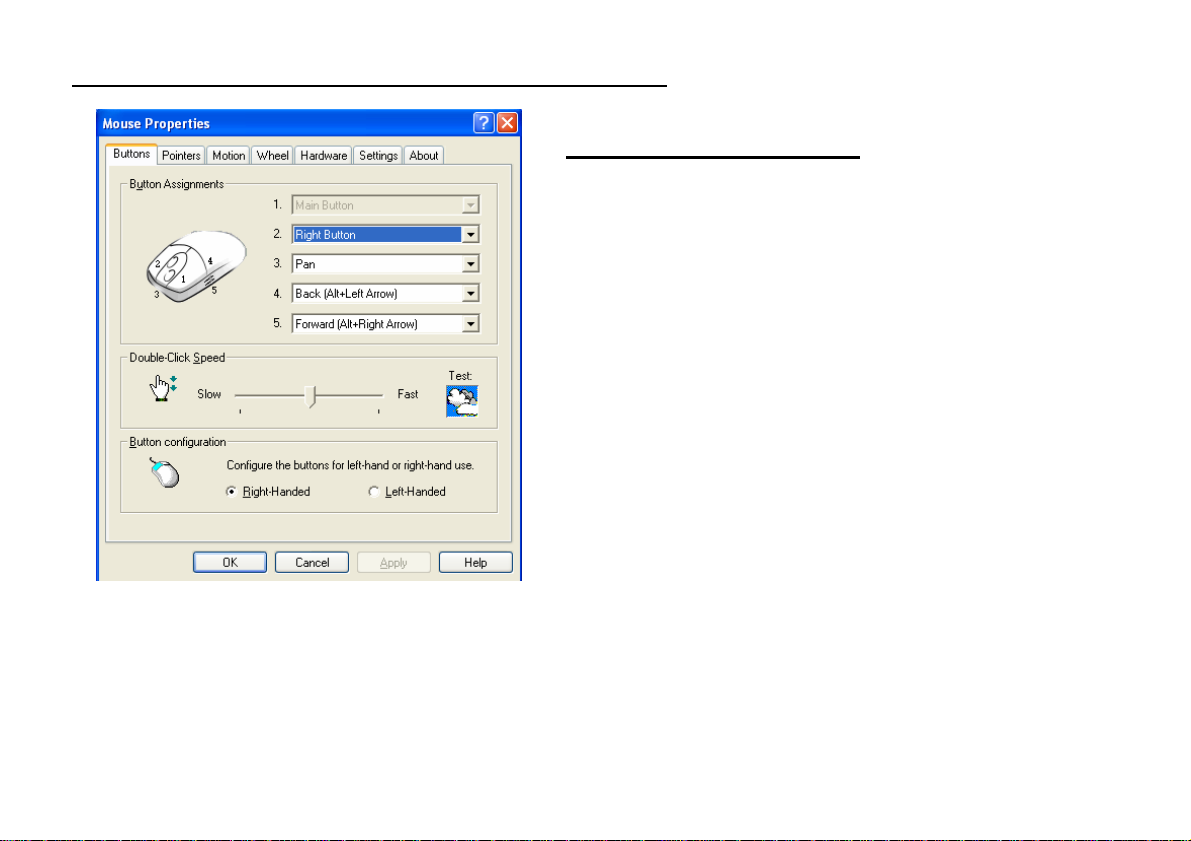Image resolution: width=1191 pixels, height=841 pixels.
Task: Click the 'Pan' value field for button 3
Action: coord(378,264)
